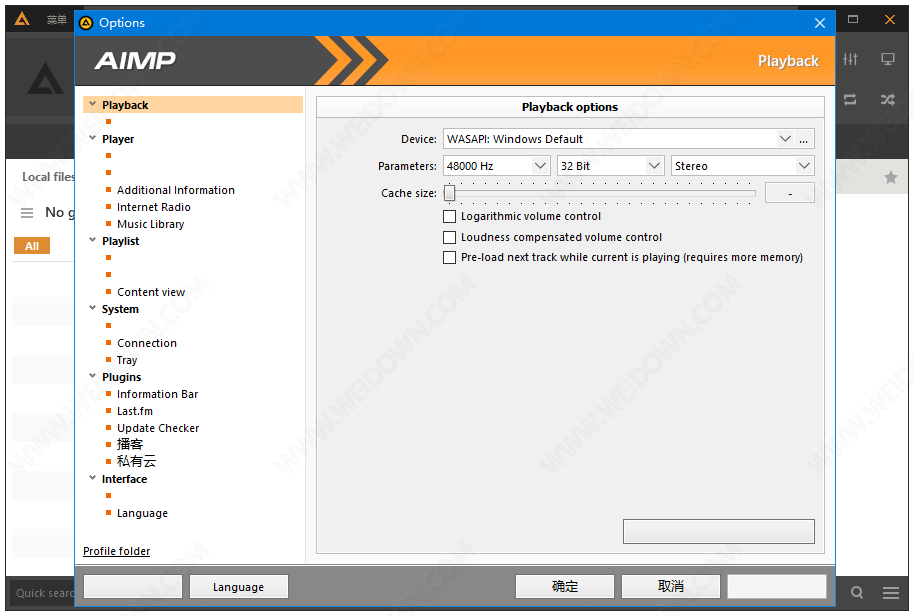The height and width of the screenshot is (616, 914).
Task: Collapse the Interface tree arrow
Action: [x=92, y=478]
